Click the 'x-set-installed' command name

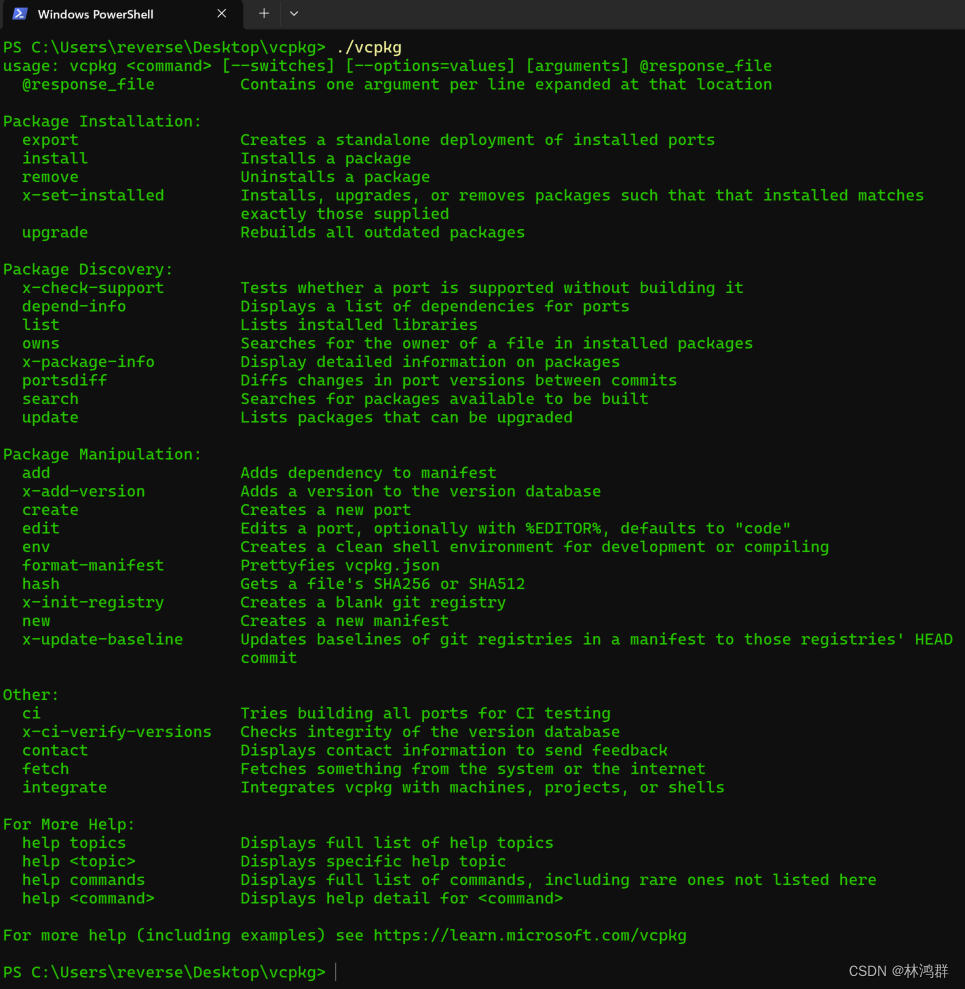pyautogui.click(x=93, y=196)
